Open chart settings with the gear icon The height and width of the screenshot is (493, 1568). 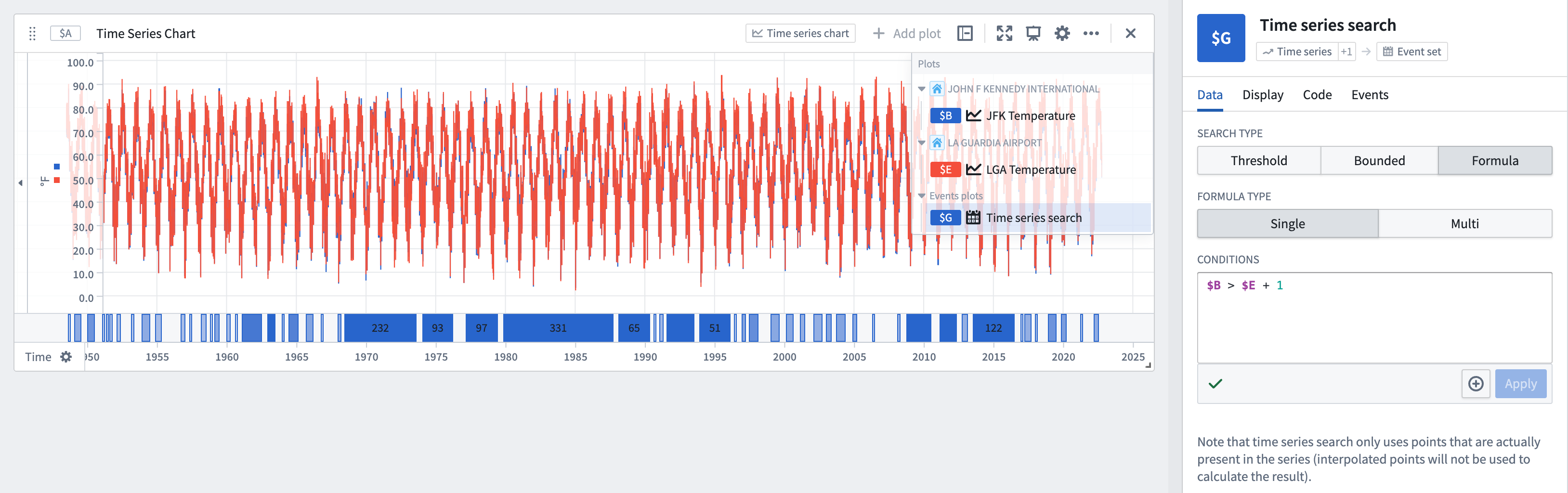click(1062, 33)
